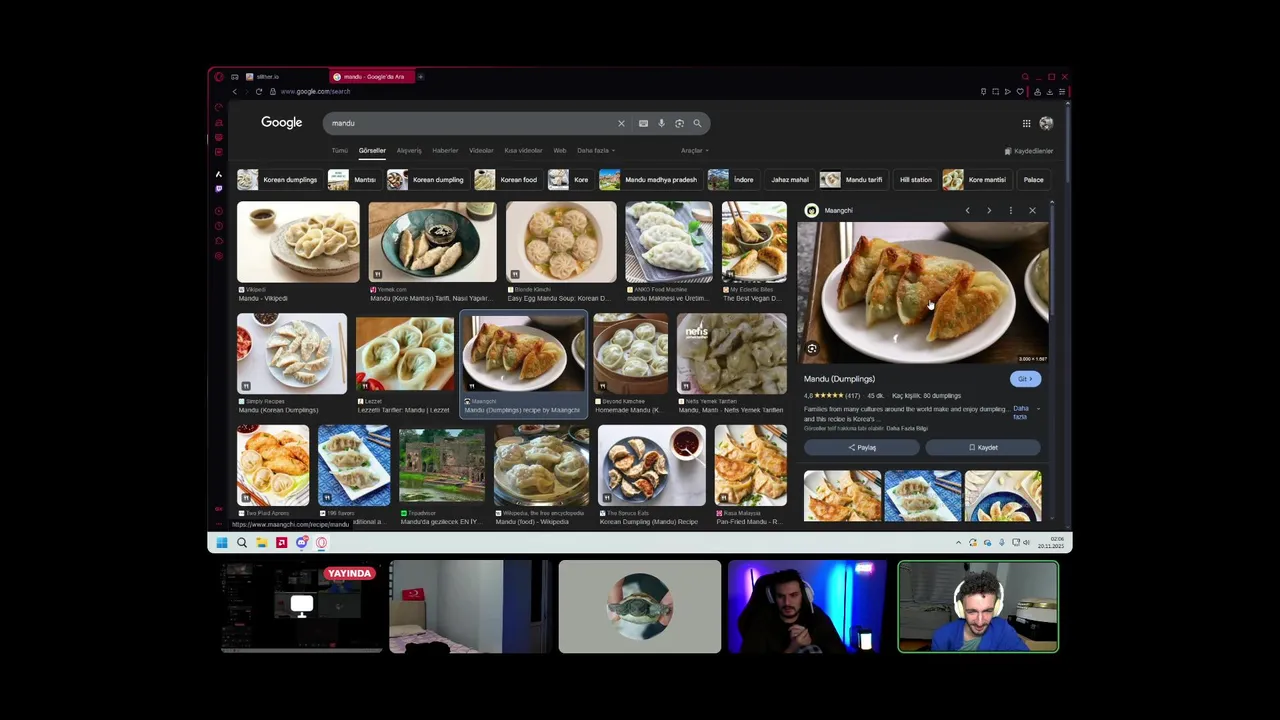1280x720 pixels.
Task: Switch to the Haberler tab
Action: (445, 150)
